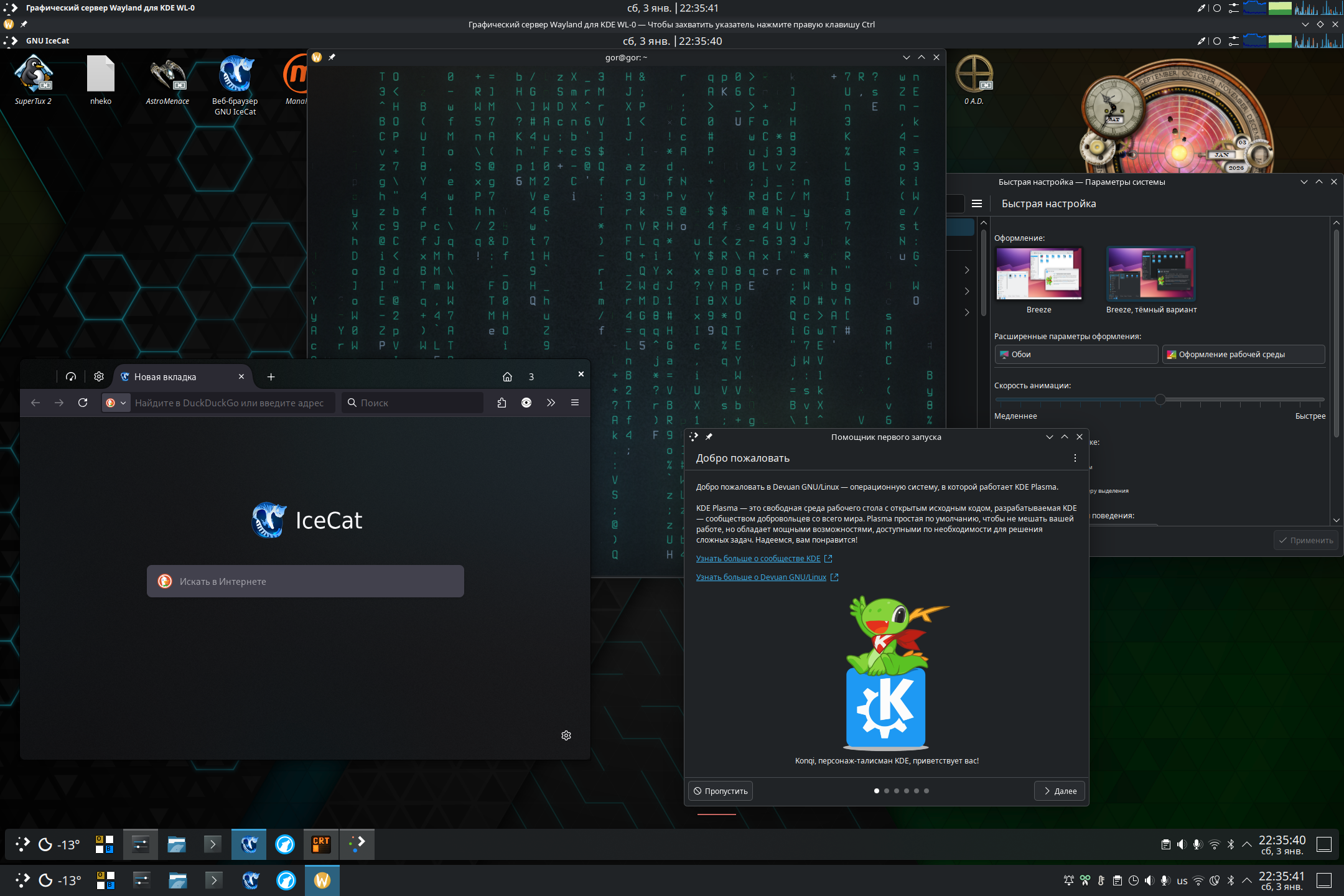The image size is (1344, 896).
Task: Click the Далее button
Action: pos(1060,791)
